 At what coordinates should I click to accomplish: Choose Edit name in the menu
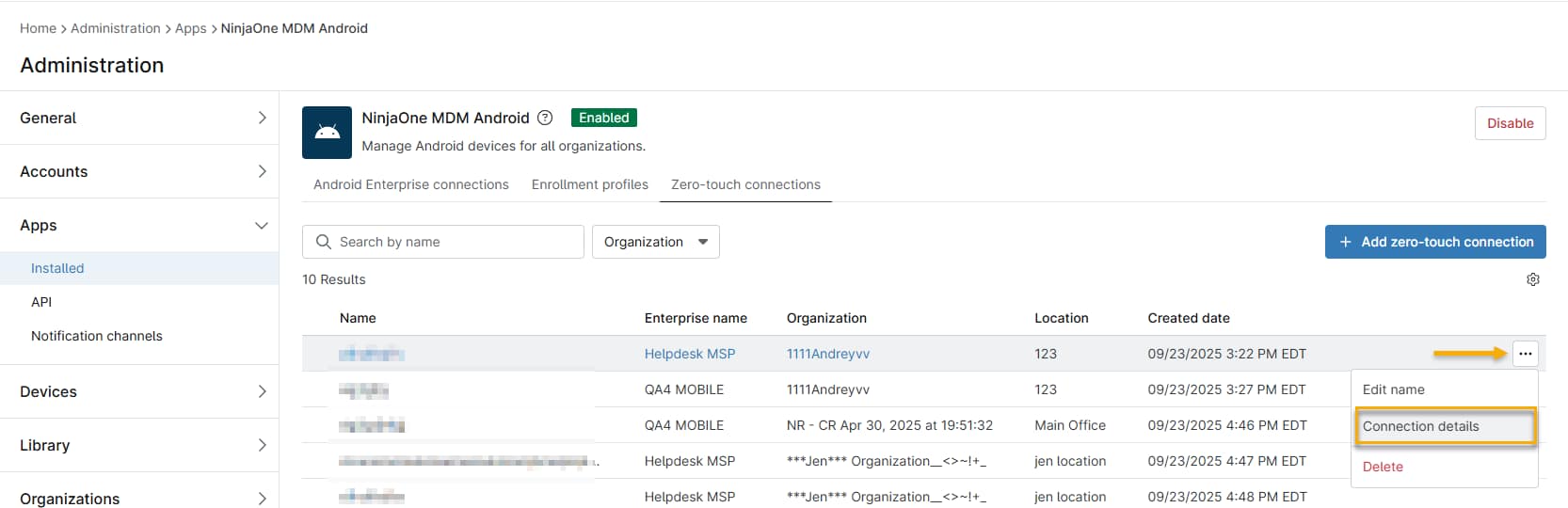coord(1393,389)
